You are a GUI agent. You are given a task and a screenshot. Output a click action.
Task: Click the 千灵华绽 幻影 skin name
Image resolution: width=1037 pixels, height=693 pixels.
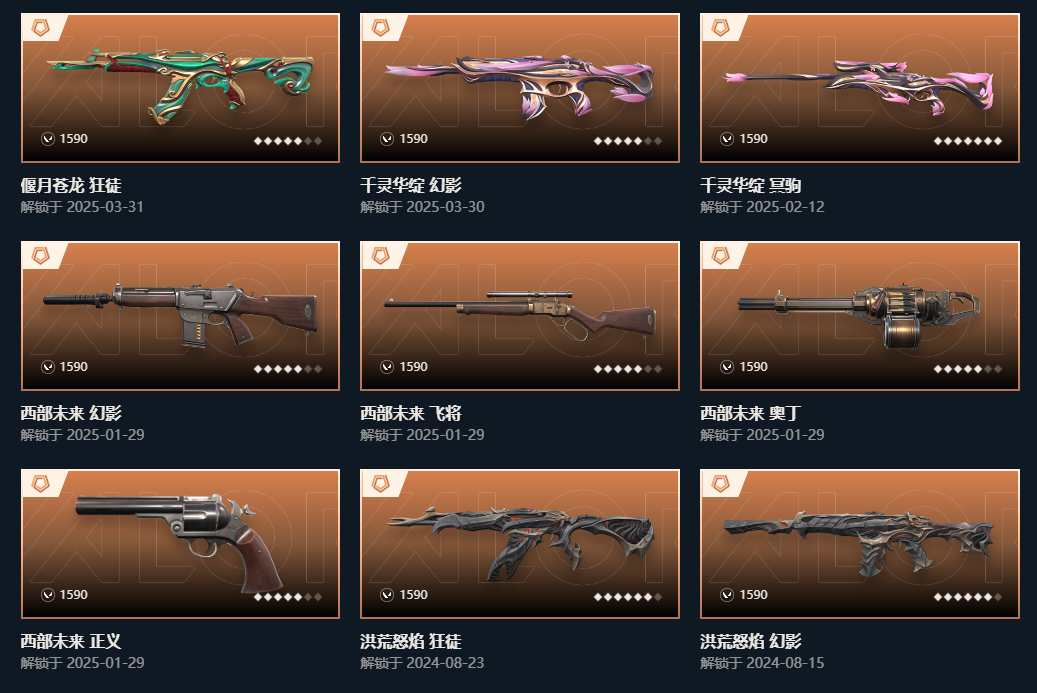click(x=411, y=185)
